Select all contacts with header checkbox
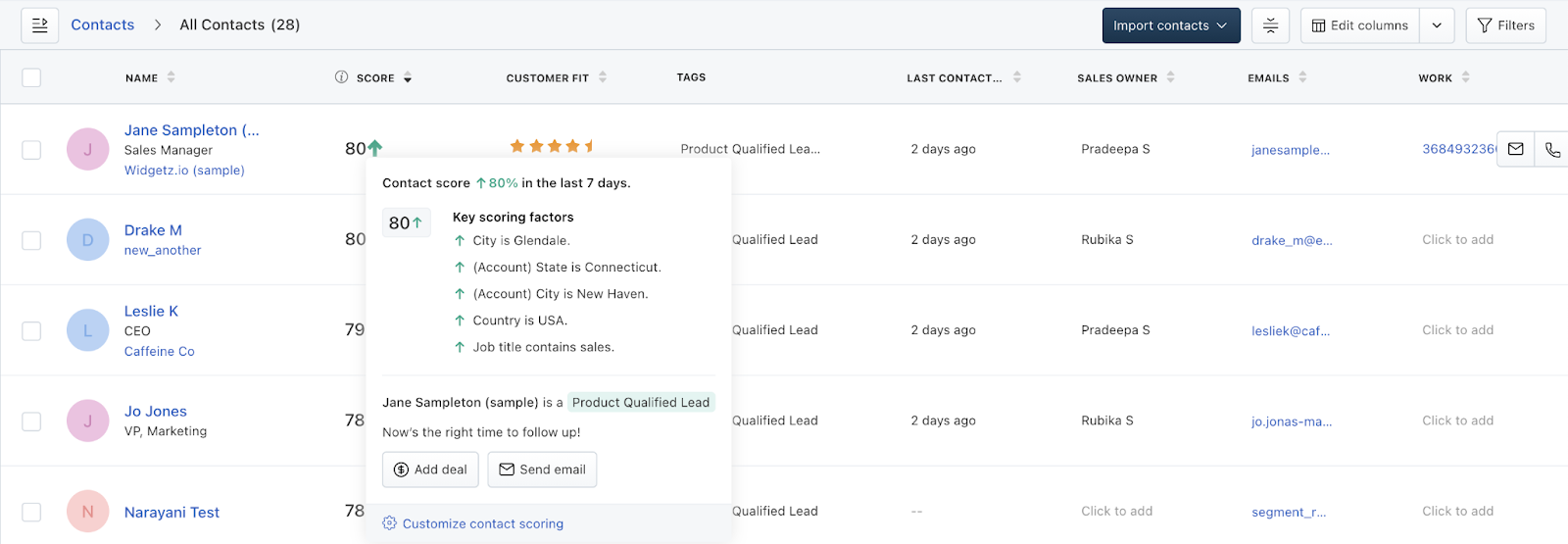Screen dimensions: 1568x544 click(x=31, y=77)
